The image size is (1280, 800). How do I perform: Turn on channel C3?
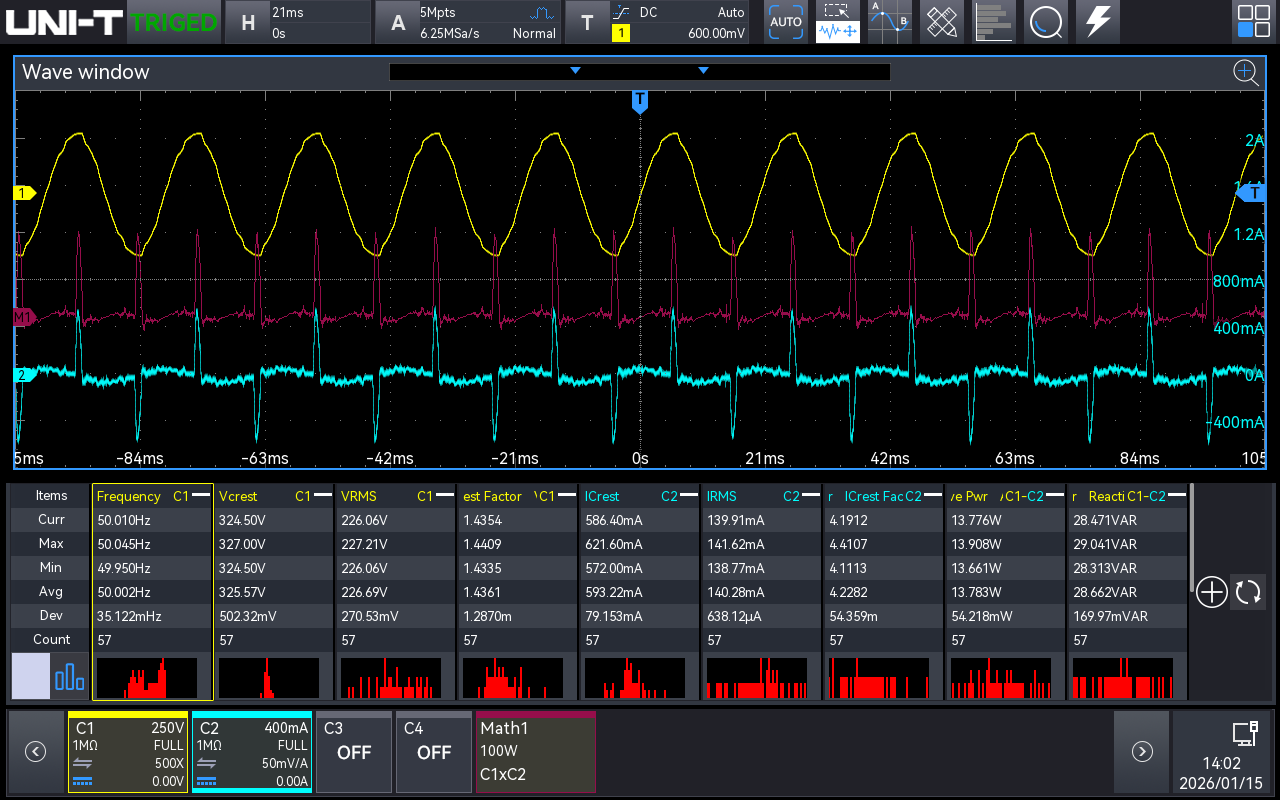354,752
